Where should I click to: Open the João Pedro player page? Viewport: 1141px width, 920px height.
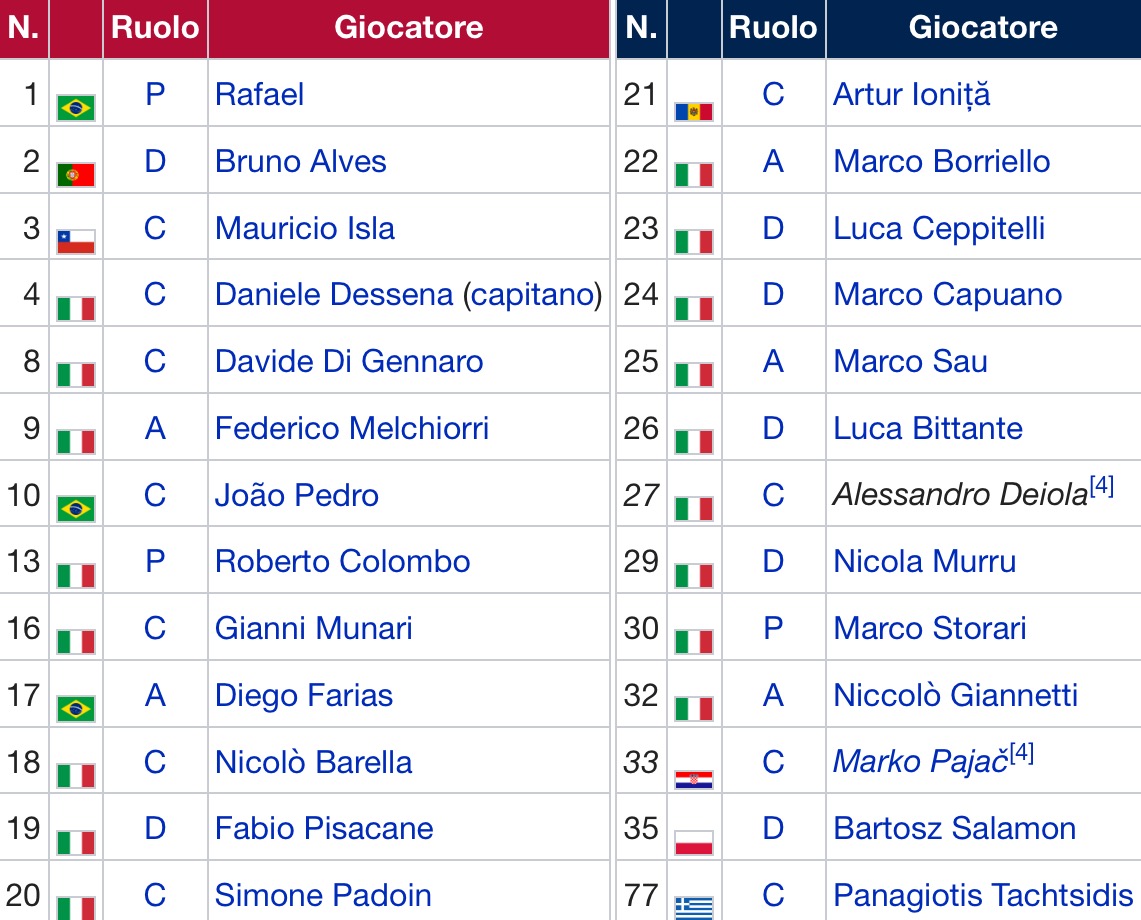coord(296,495)
